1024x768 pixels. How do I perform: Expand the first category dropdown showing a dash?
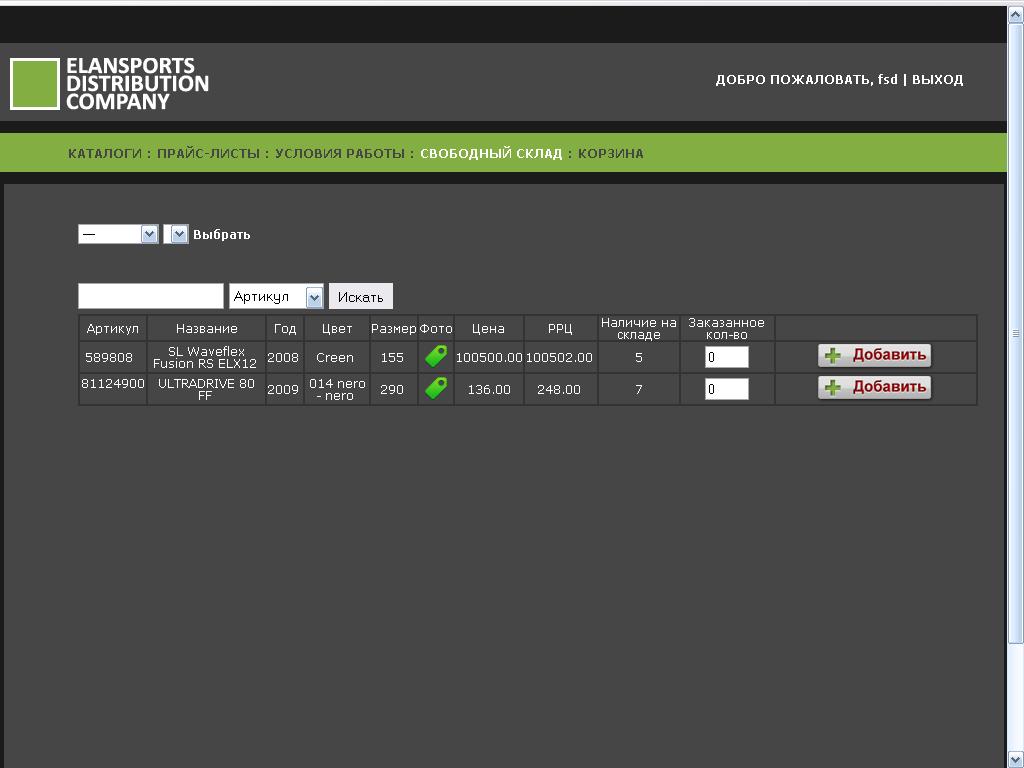pos(118,234)
